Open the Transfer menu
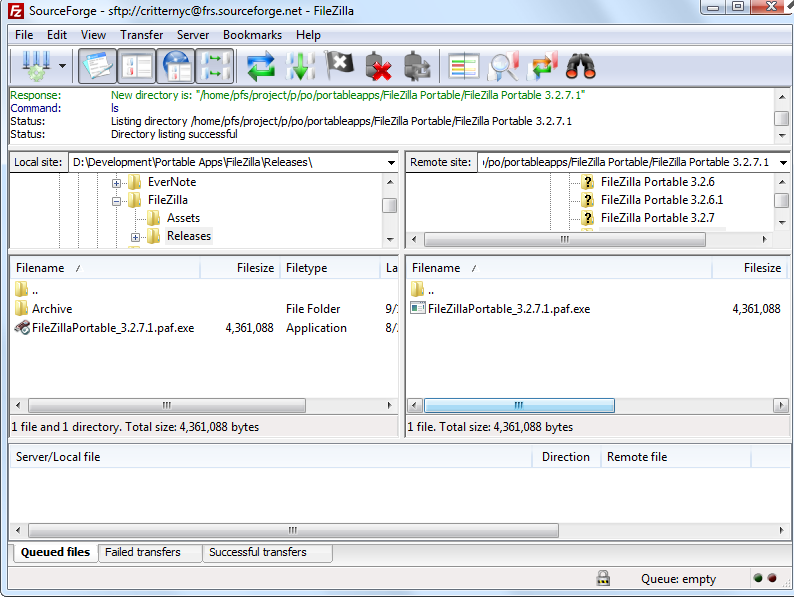 pyautogui.click(x=141, y=35)
